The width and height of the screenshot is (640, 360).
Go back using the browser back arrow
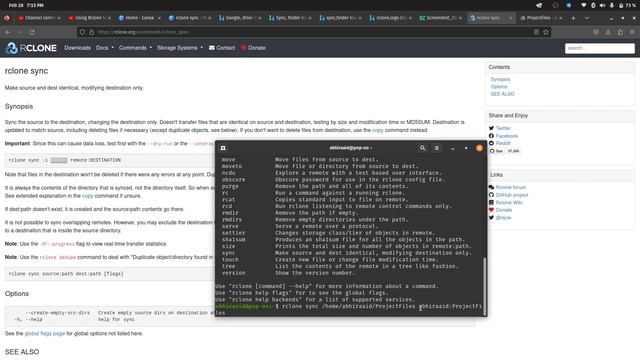click(8, 32)
